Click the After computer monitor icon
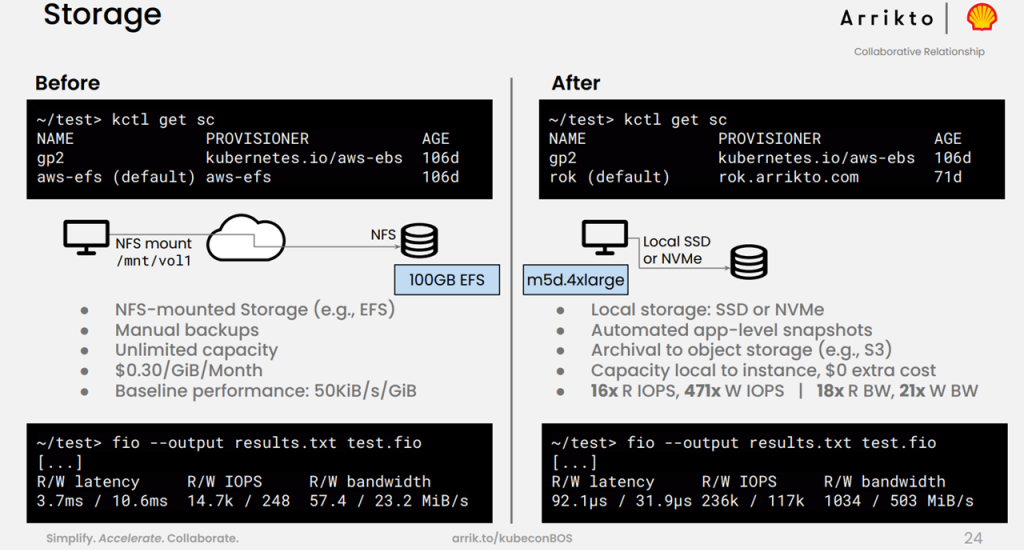1024x550 pixels. [605, 238]
